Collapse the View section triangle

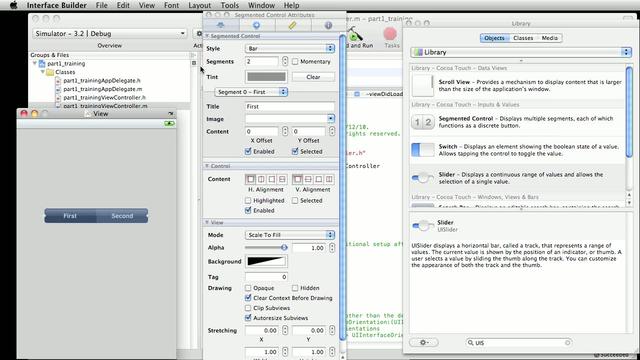coord(207,222)
